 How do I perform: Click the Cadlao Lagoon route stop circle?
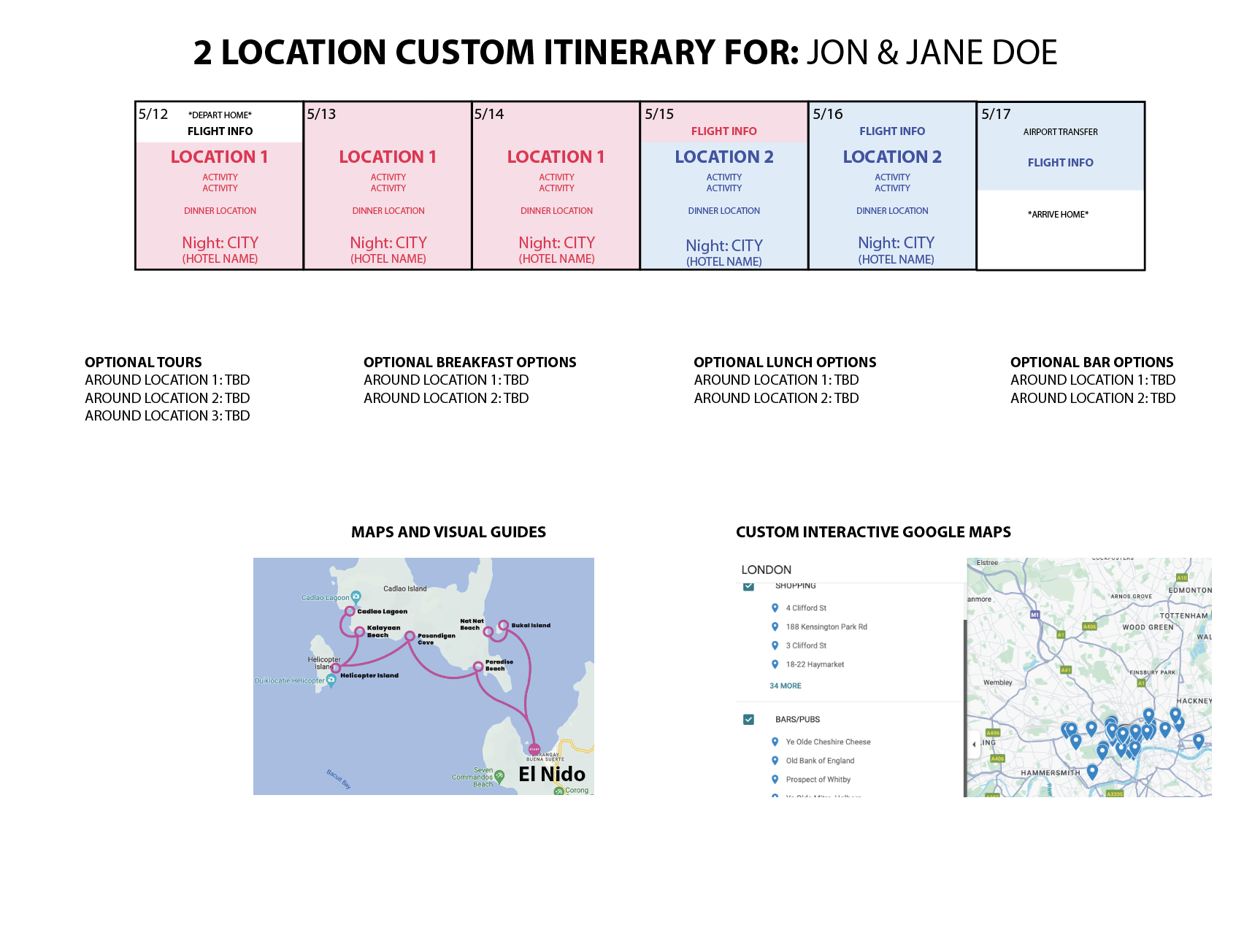[350, 611]
